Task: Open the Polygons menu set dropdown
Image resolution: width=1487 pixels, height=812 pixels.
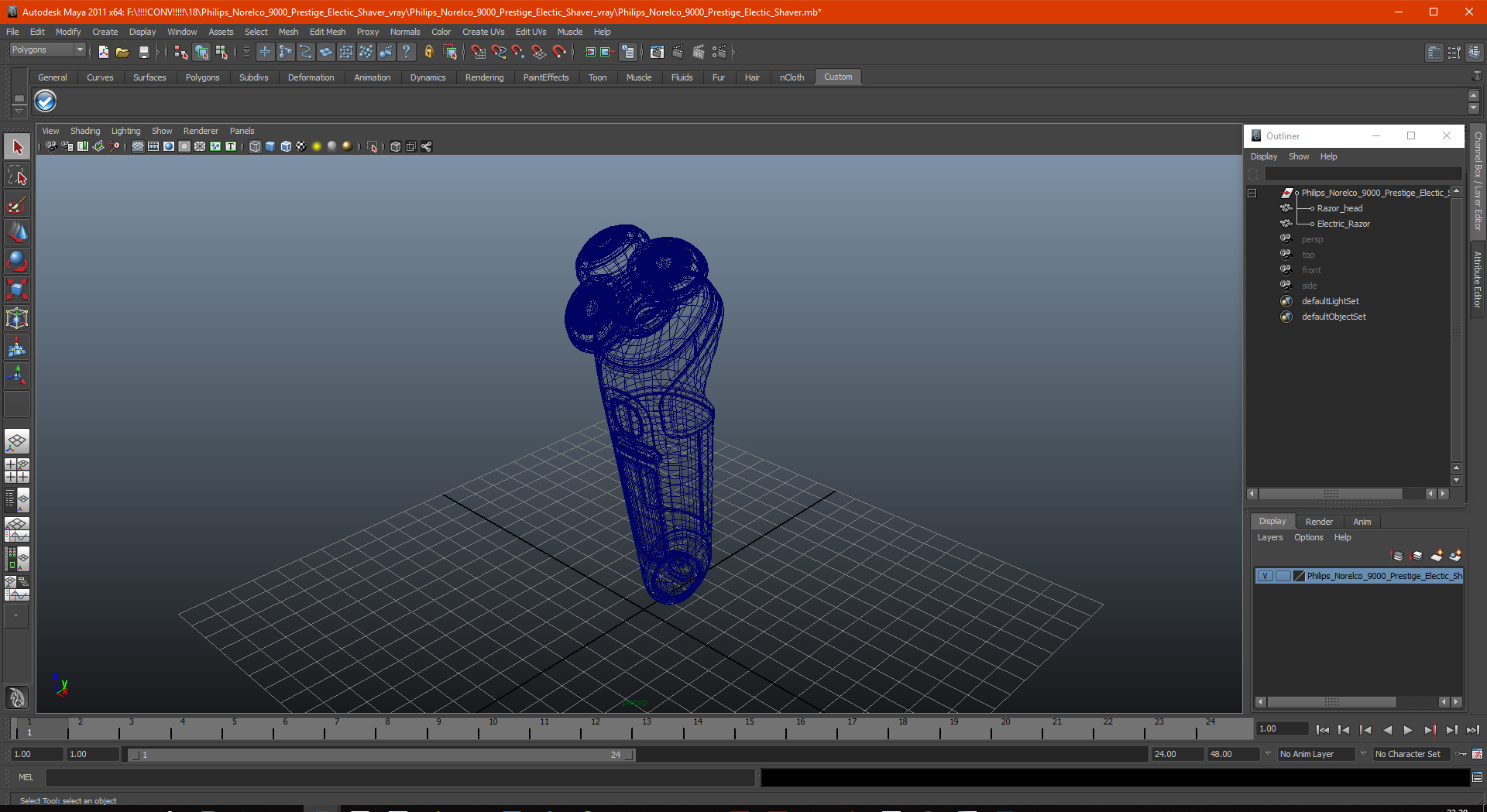Action: click(x=47, y=50)
